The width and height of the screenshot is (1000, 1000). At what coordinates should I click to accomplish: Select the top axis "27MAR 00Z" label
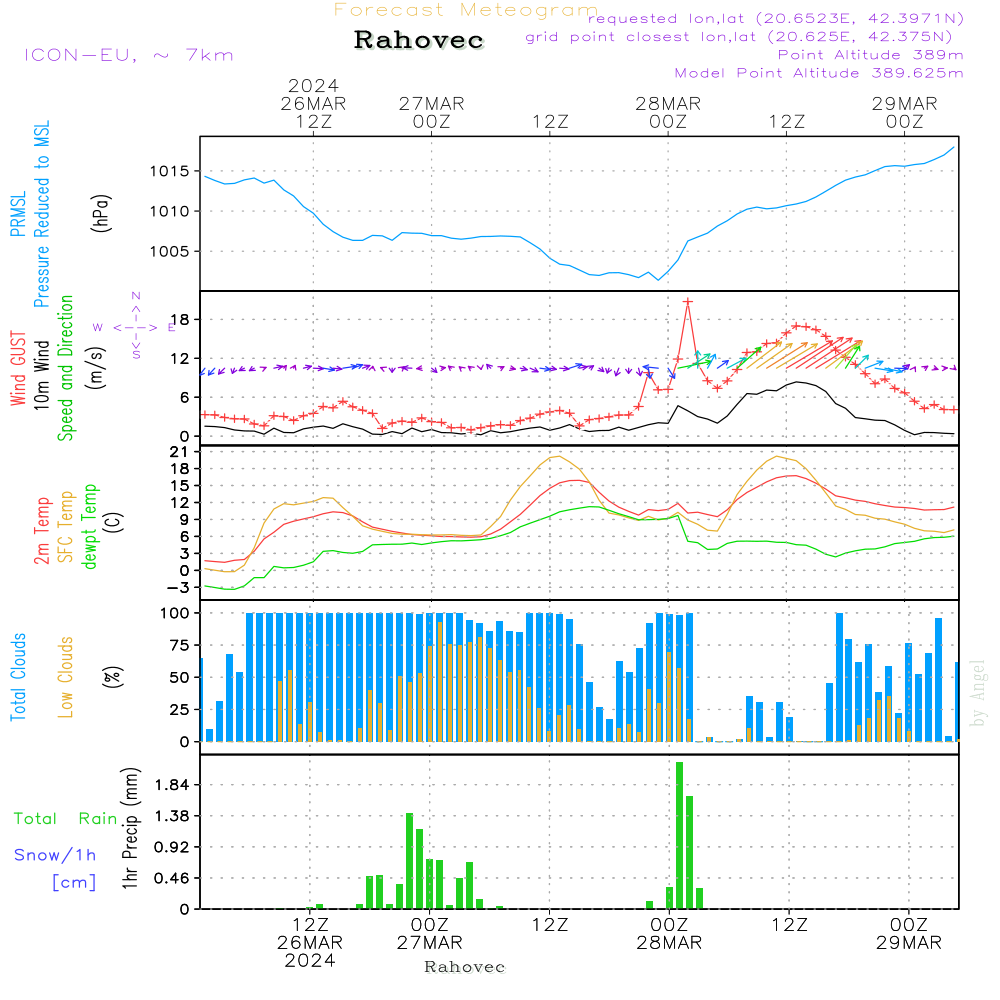432,112
